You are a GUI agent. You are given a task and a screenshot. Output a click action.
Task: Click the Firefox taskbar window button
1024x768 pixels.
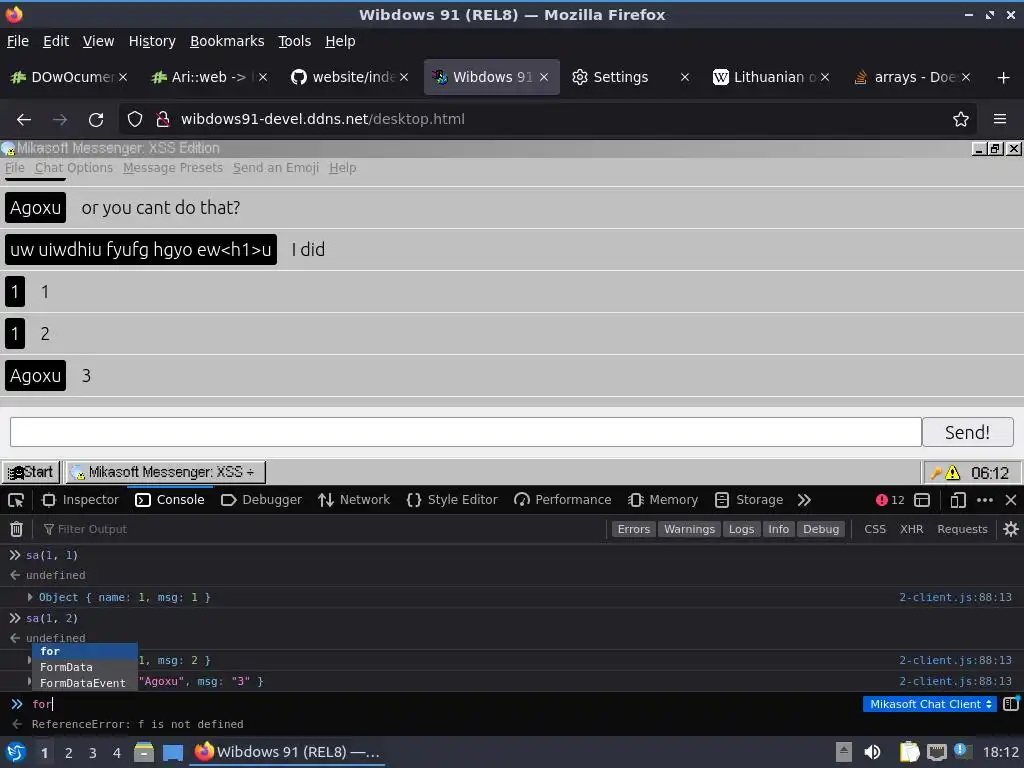287,752
